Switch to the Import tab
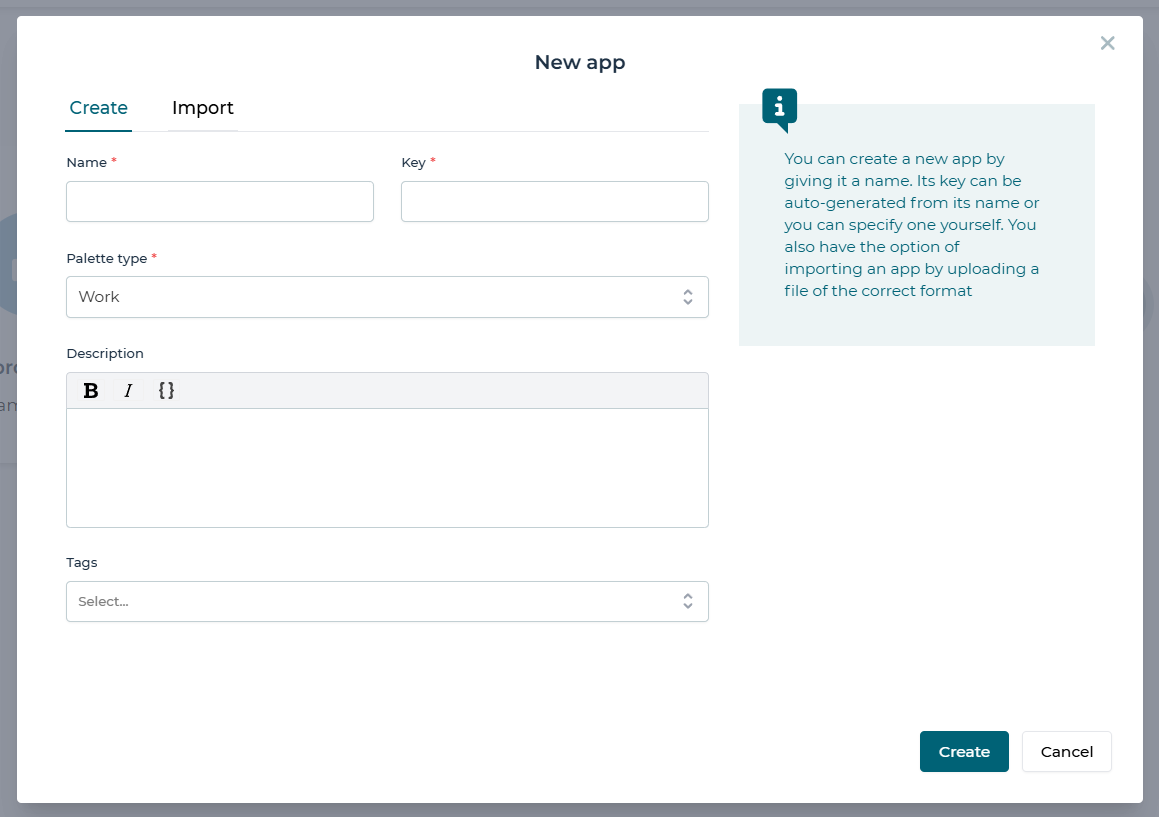The height and width of the screenshot is (817, 1159). tap(202, 108)
